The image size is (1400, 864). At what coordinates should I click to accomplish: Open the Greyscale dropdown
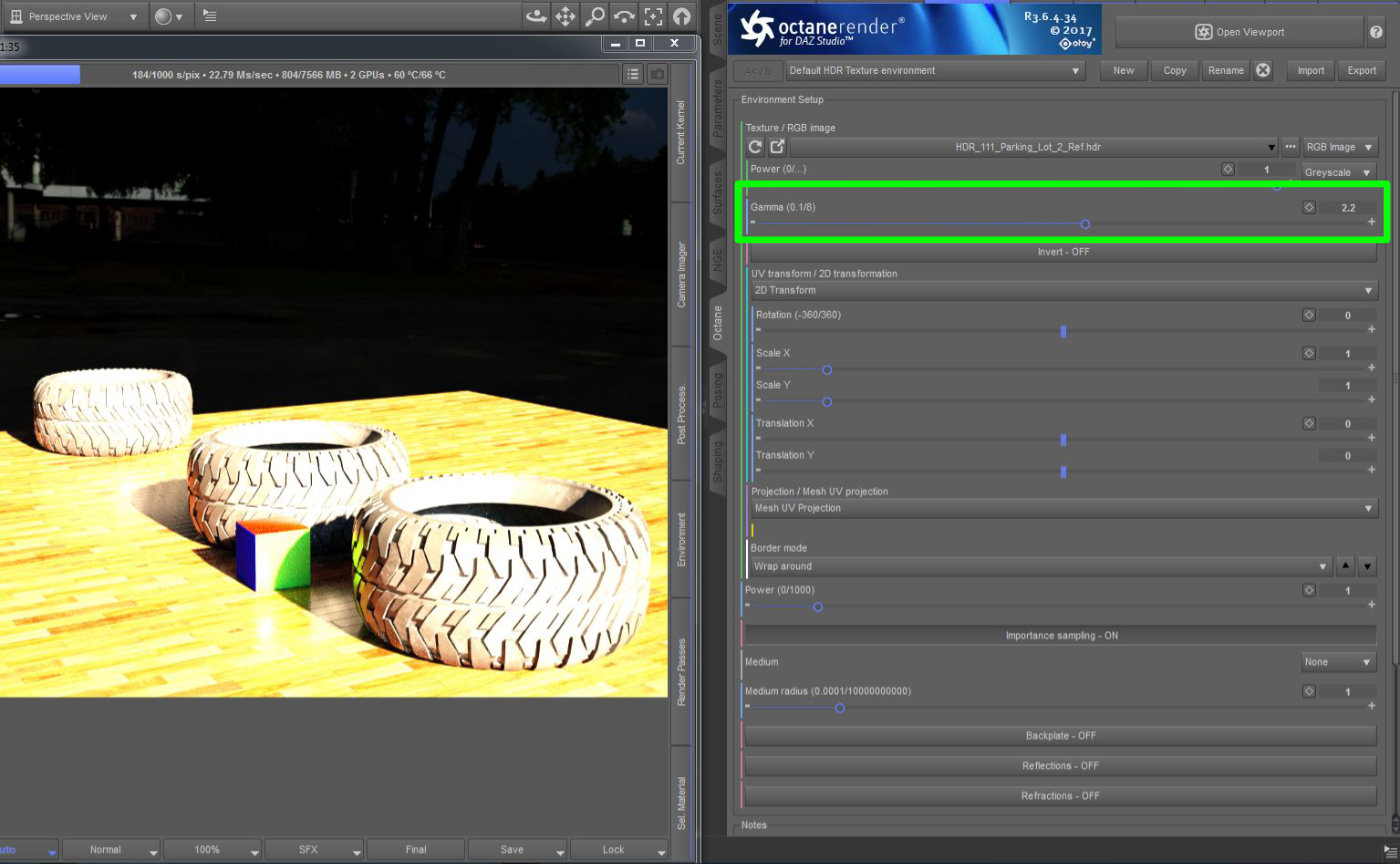pyautogui.click(x=1338, y=172)
